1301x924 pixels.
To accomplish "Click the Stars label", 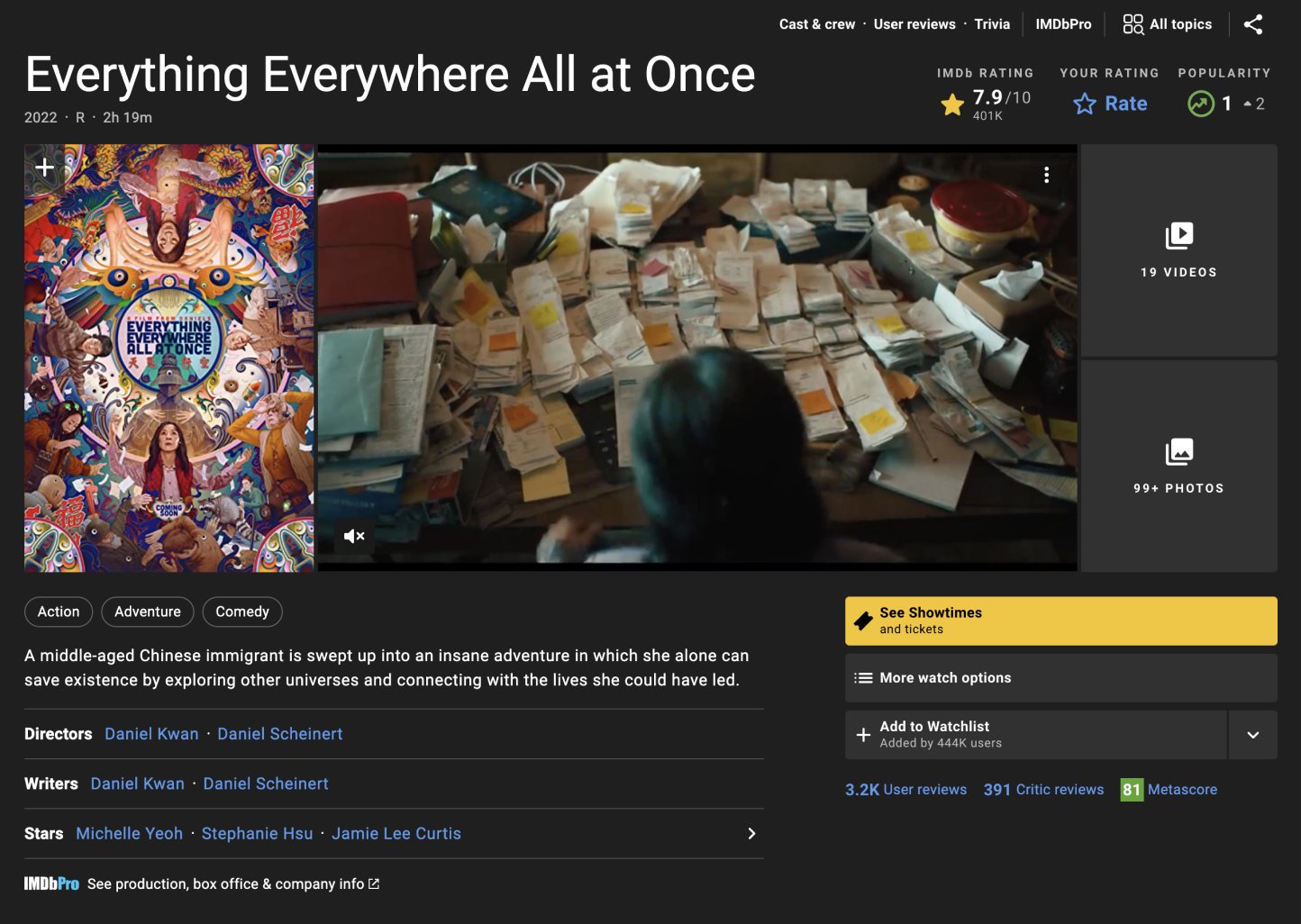I will (x=43, y=834).
